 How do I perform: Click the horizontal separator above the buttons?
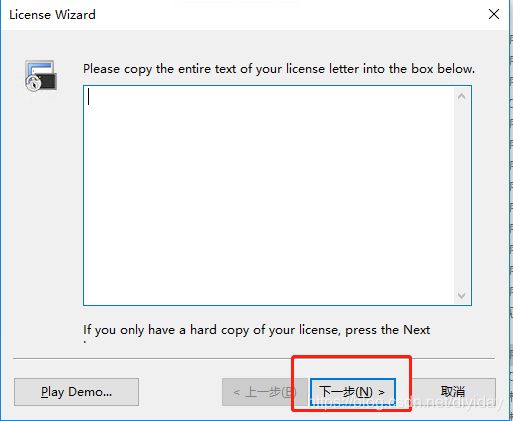click(254, 359)
